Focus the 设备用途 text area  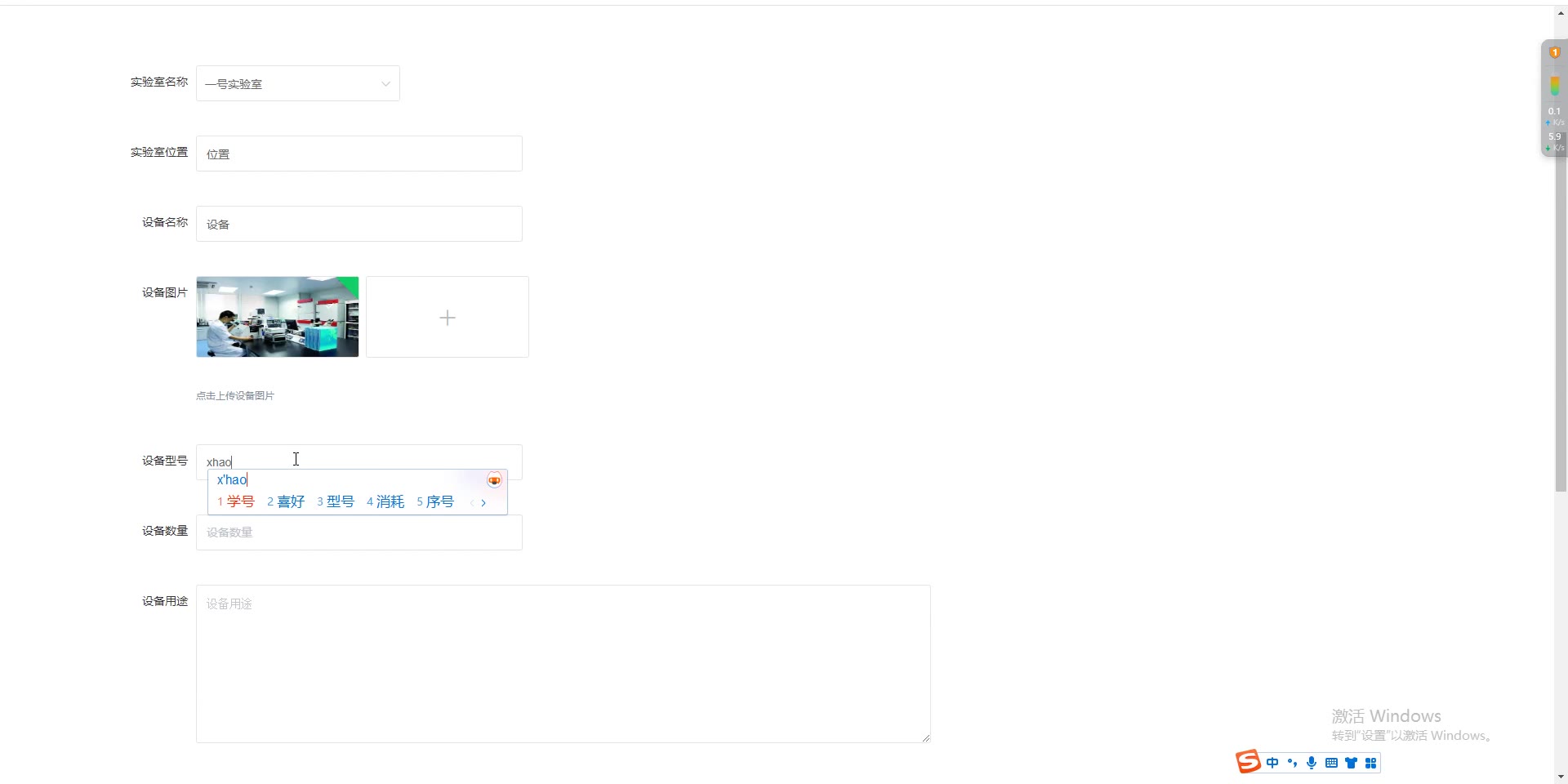tap(563, 664)
